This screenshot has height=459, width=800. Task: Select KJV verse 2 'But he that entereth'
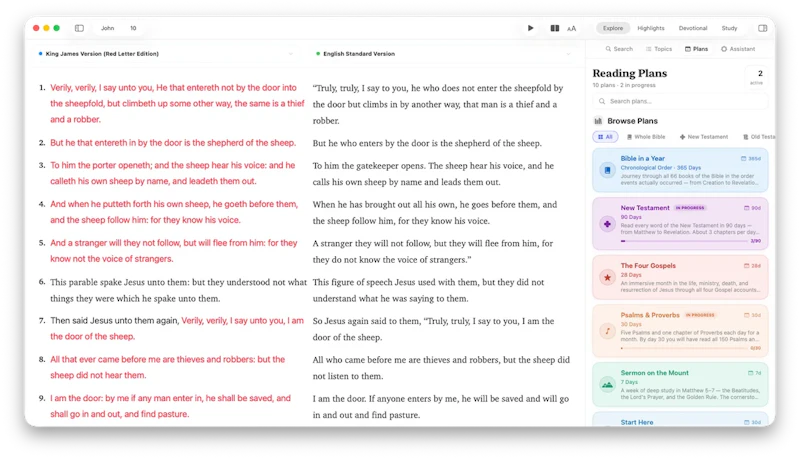[x=173, y=143]
